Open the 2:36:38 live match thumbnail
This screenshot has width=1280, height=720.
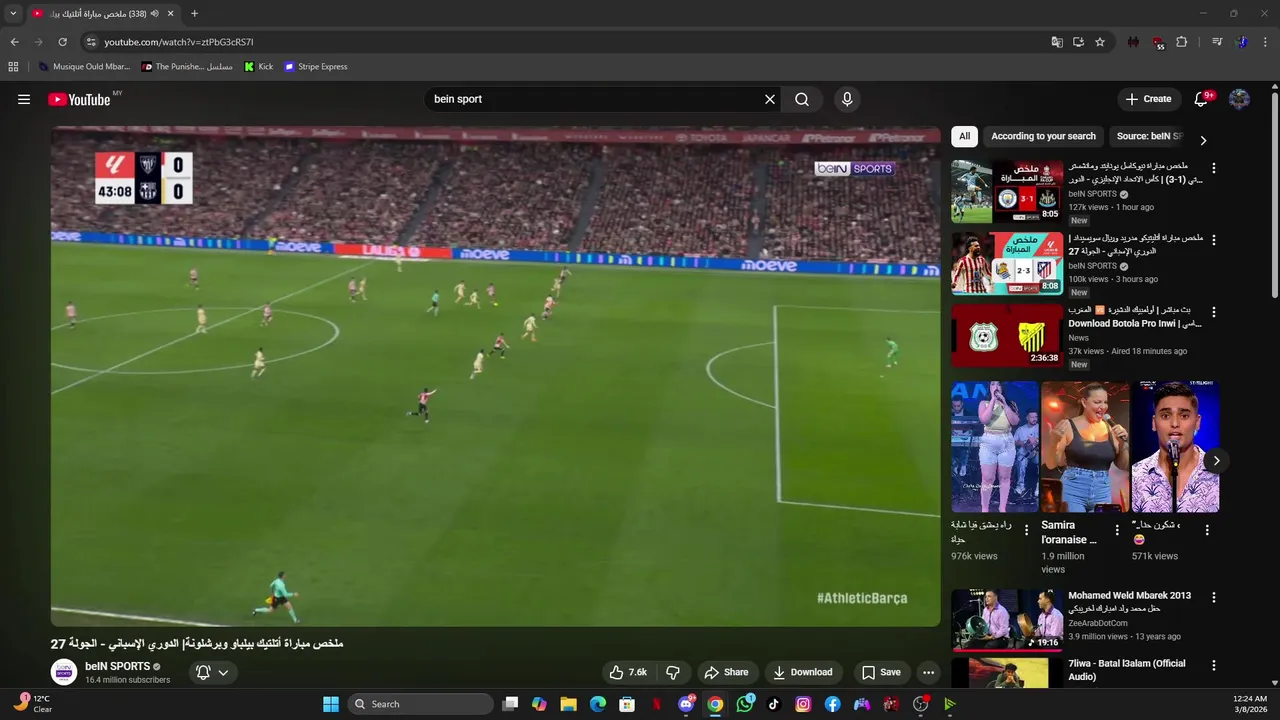pyautogui.click(x=1007, y=335)
